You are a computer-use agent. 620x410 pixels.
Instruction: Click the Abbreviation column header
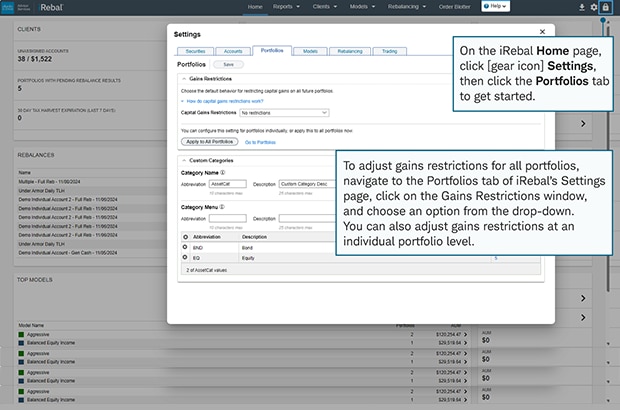click(207, 237)
